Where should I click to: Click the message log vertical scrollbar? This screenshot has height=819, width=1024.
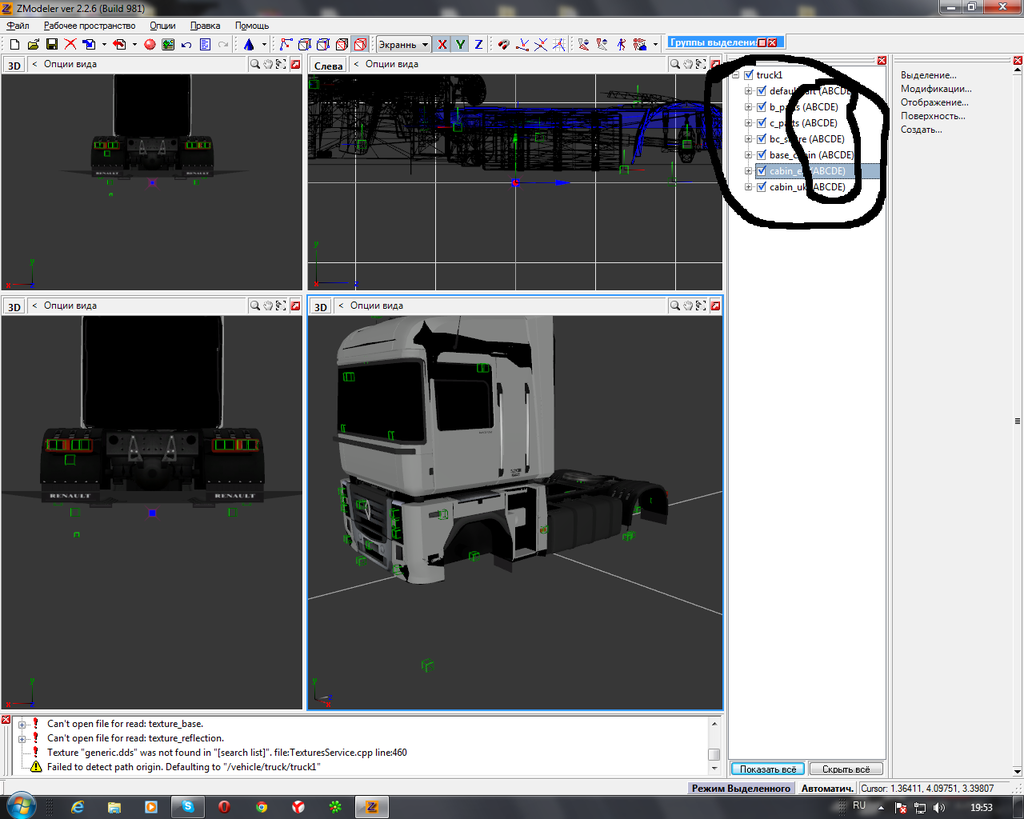(x=714, y=745)
